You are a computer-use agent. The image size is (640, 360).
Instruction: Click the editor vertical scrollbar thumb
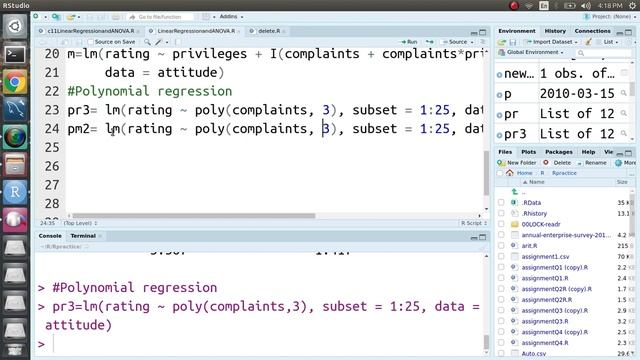coord(486,172)
